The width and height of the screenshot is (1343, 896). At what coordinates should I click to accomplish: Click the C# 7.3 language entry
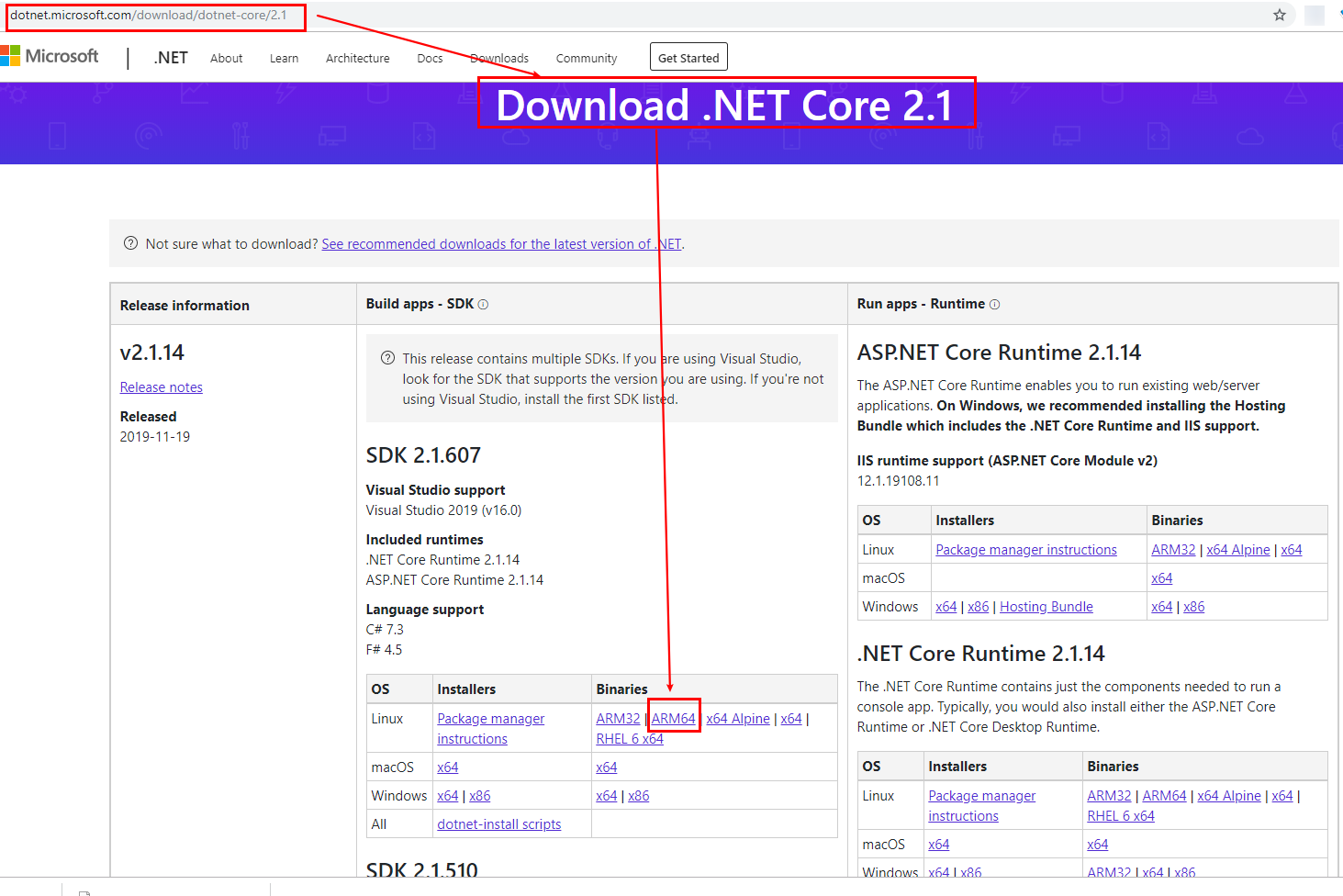point(385,630)
